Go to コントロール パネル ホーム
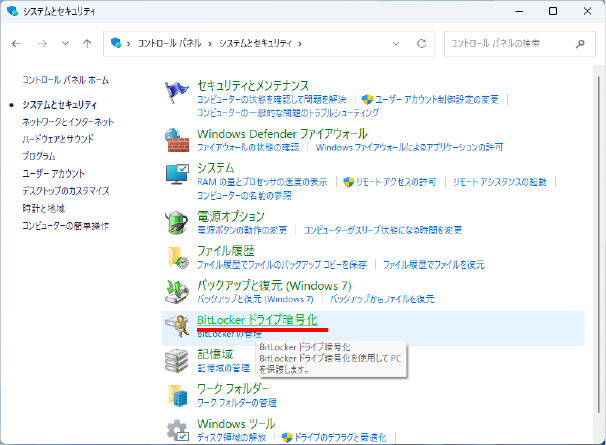The height and width of the screenshot is (445, 606). [65, 80]
